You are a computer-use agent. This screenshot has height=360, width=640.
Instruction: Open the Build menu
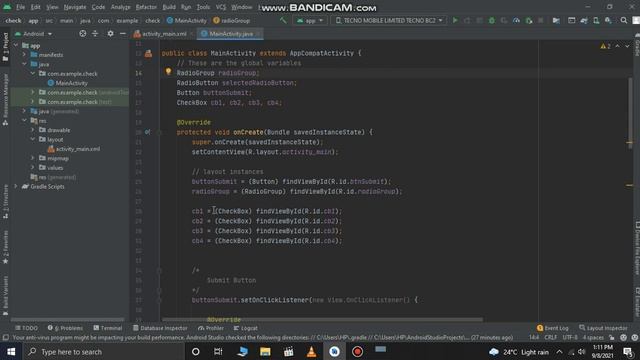[169, 7]
